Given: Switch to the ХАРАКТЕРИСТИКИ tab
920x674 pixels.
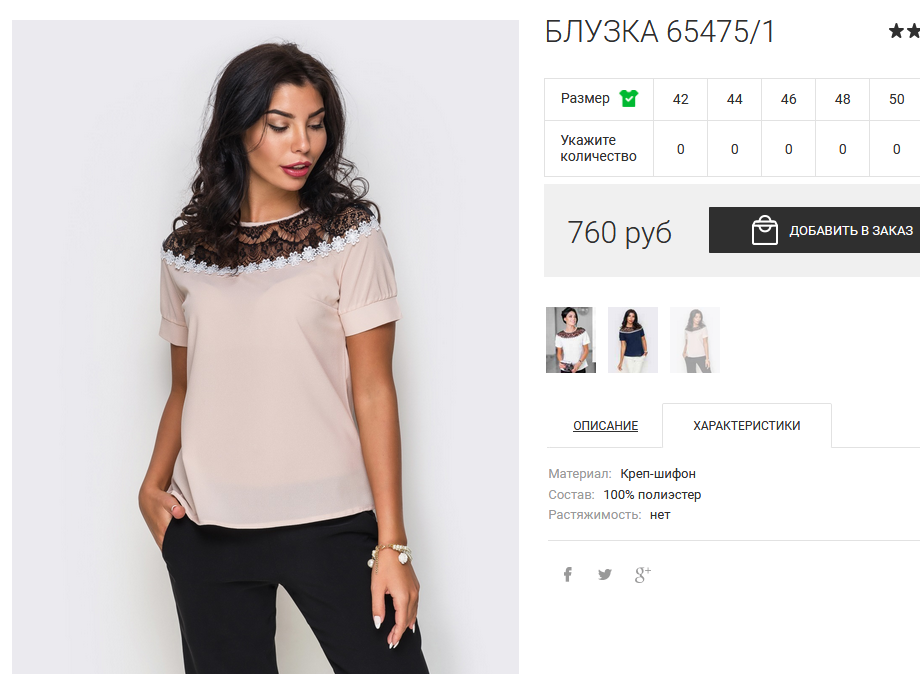Looking at the screenshot, I should pyautogui.click(x=746, y=425).
